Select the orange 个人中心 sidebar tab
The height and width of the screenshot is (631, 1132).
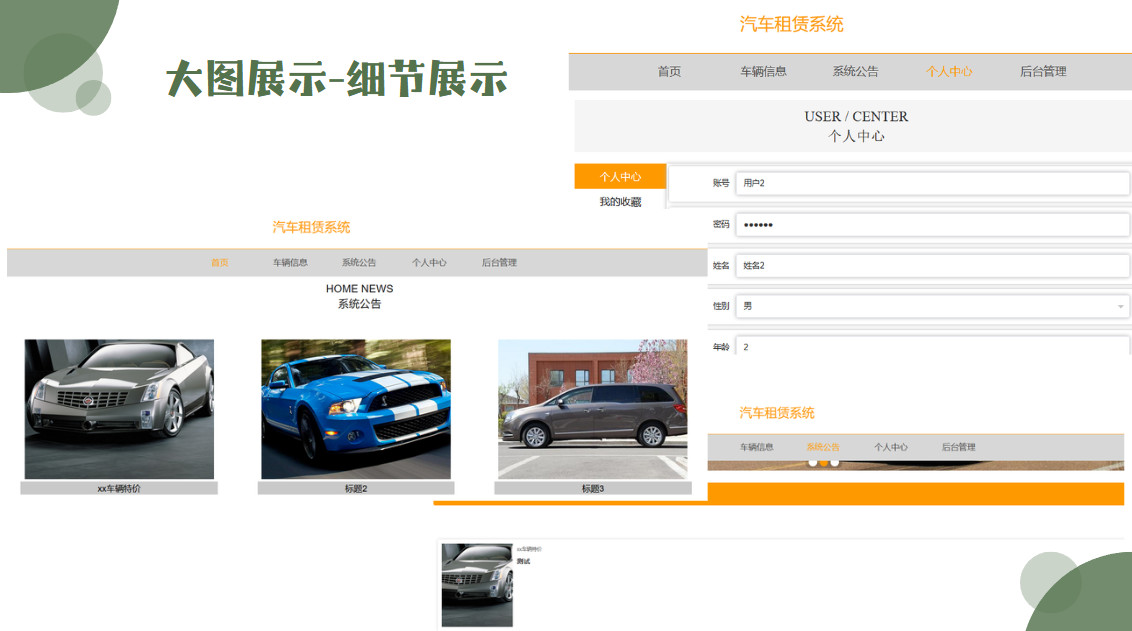(620, 176)
